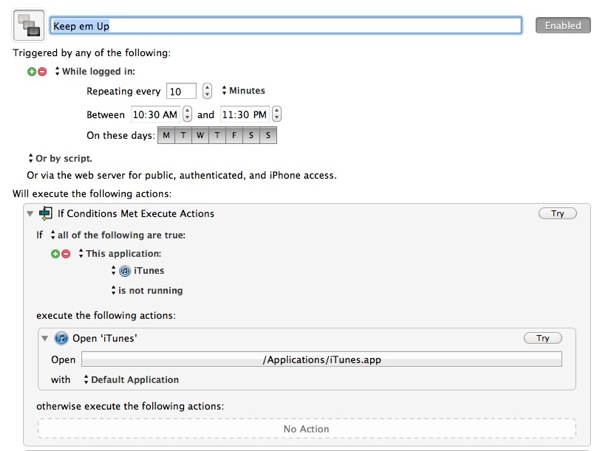Click the 'Repeating every' value field showing 10
Screen dimensions: 600x451
pos(181,91)
